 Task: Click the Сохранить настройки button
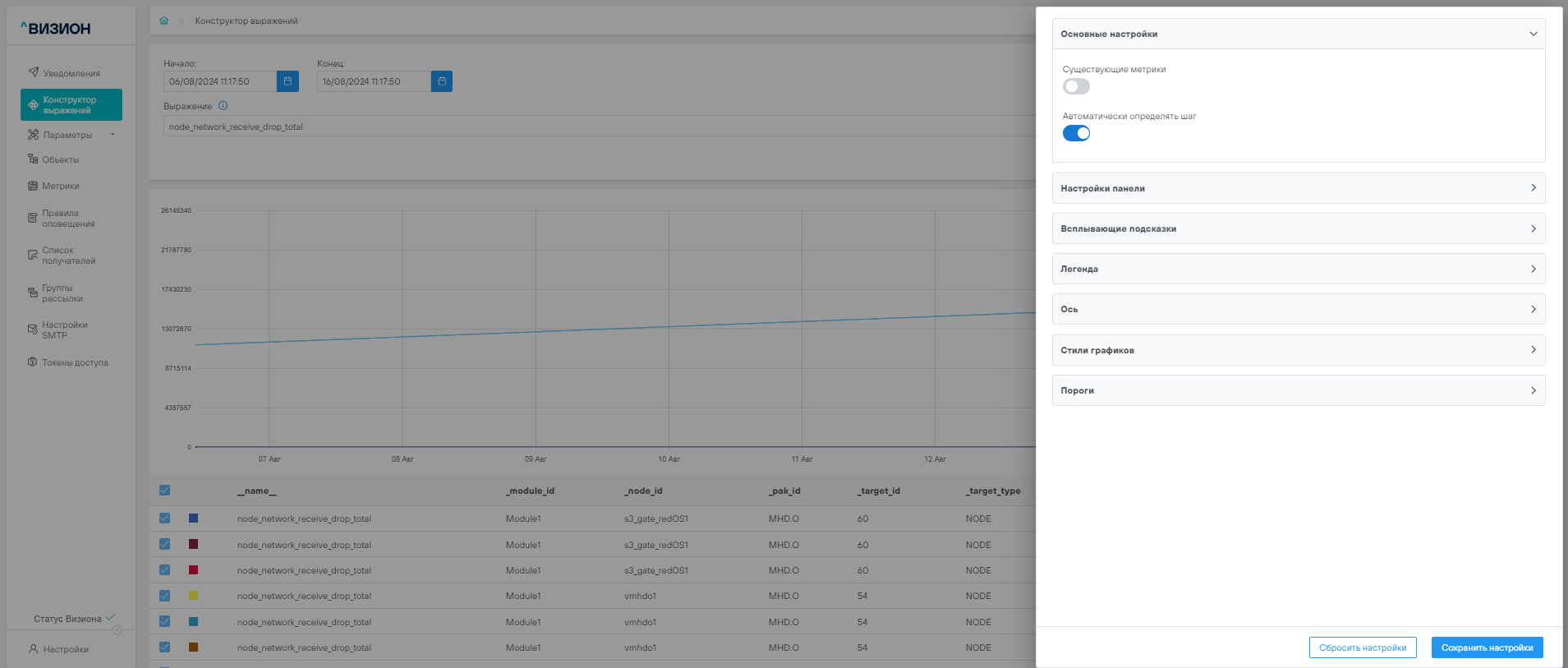(x=1487, y=647)
